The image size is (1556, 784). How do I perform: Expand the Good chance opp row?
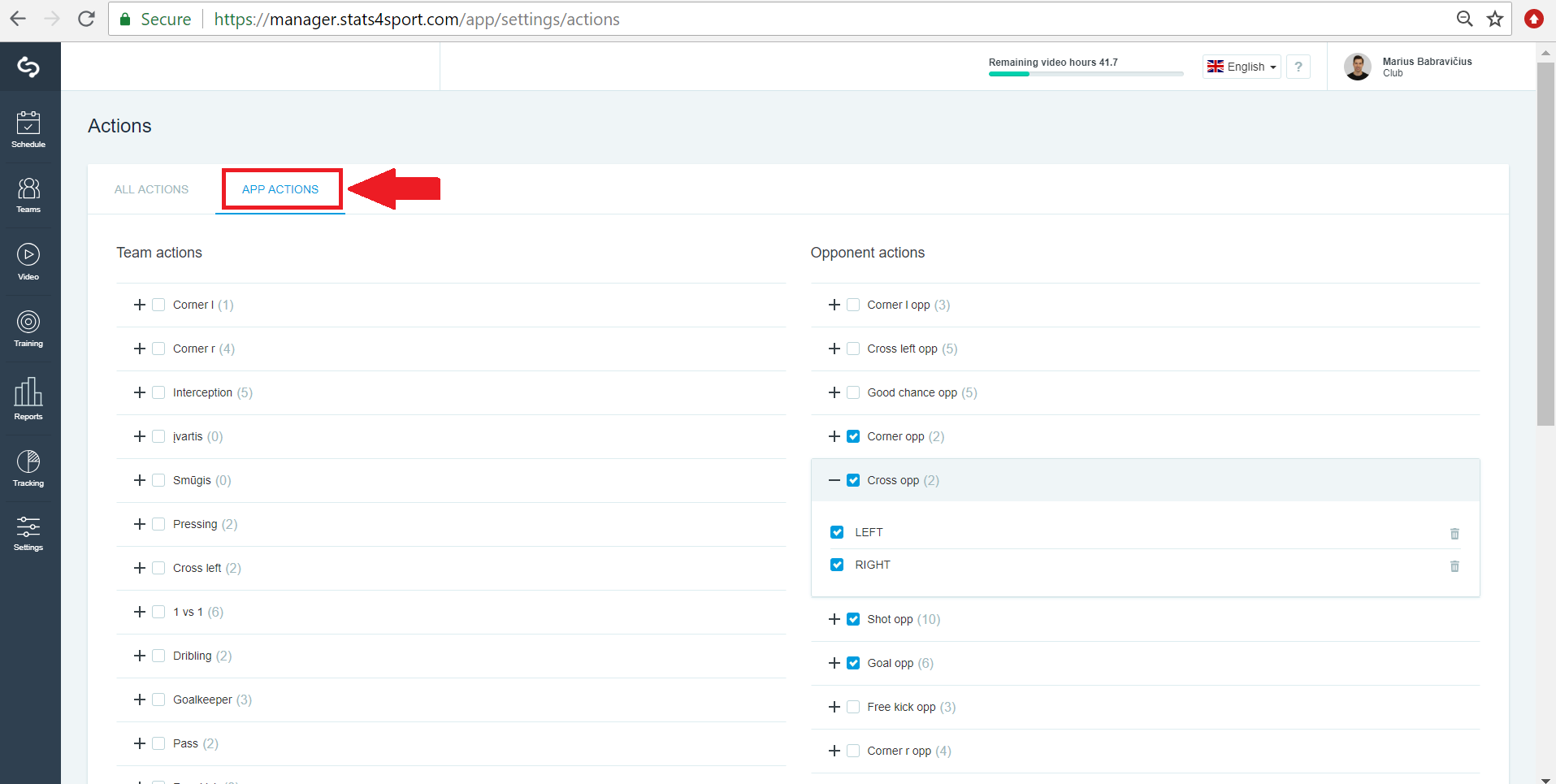[x=834, y=392]
